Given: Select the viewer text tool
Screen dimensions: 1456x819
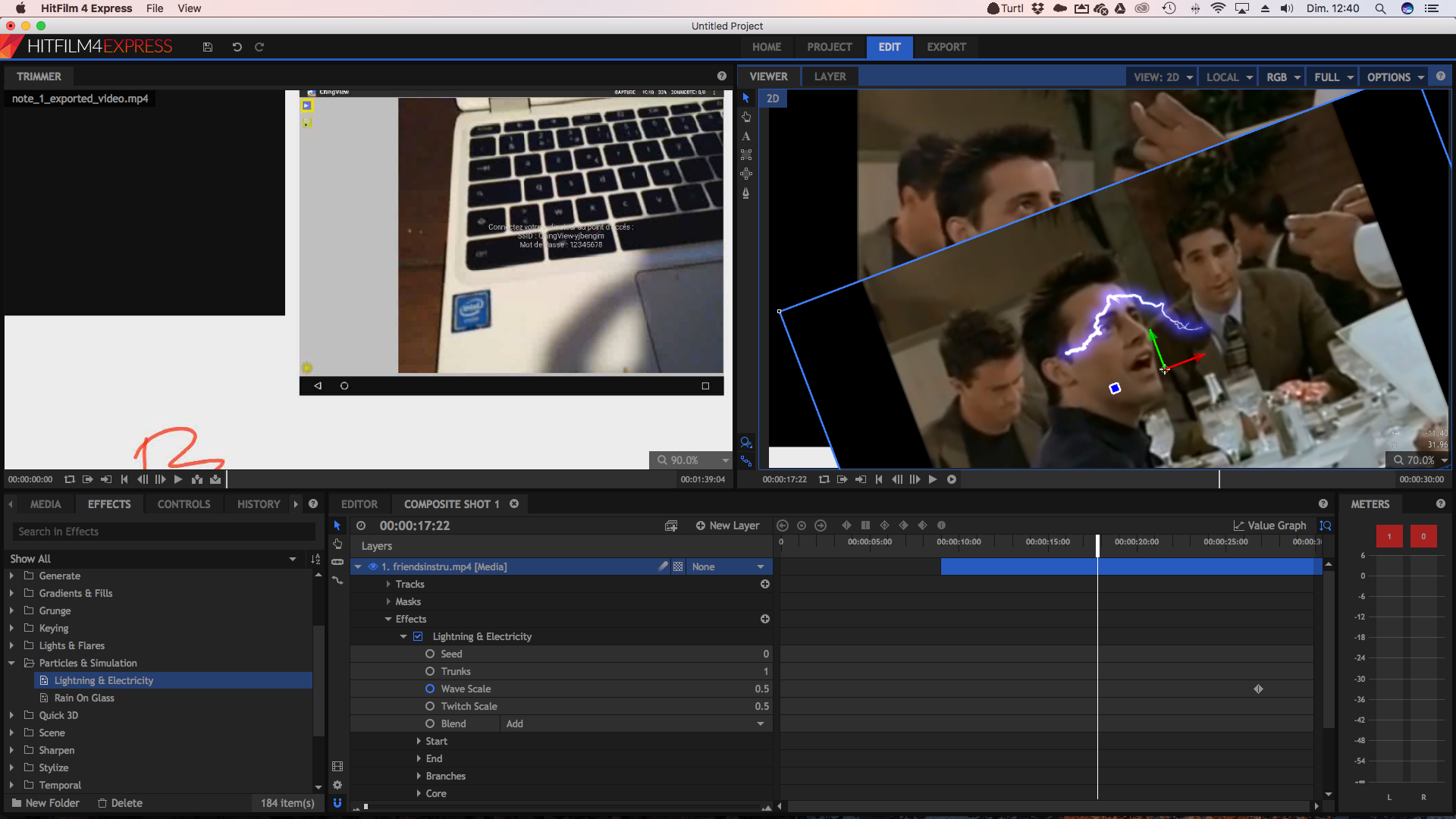Looking at the screenshot, I should pyautogui.click(x=746, y=136).
